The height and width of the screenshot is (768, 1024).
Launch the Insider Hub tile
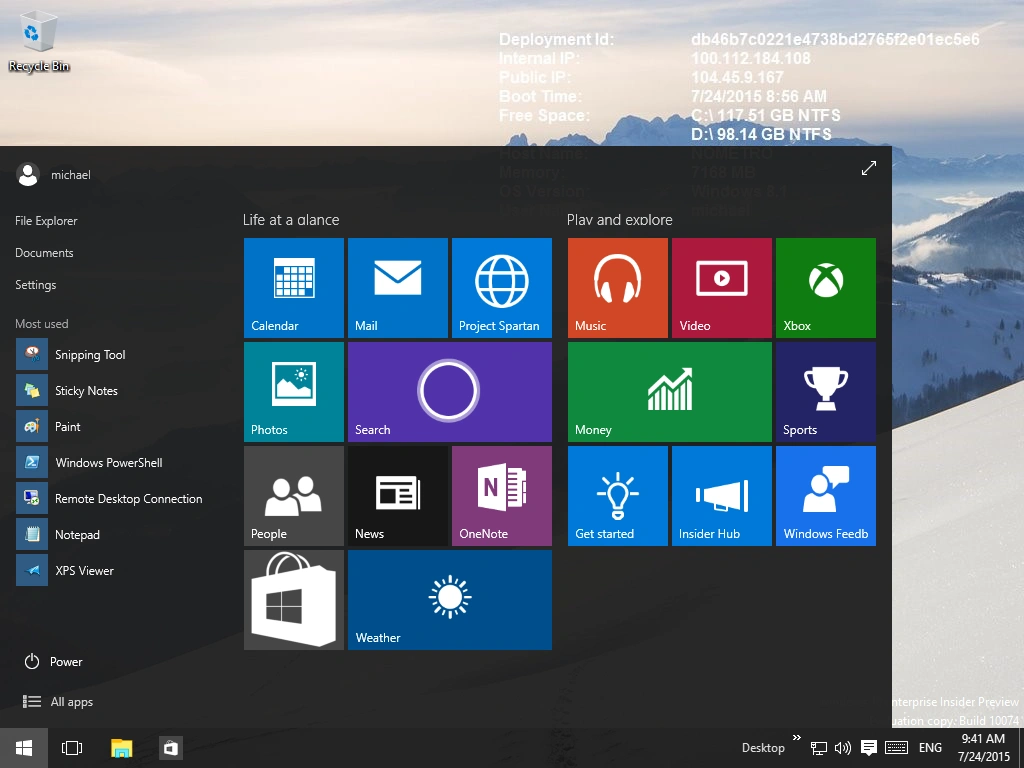[721, 495]
